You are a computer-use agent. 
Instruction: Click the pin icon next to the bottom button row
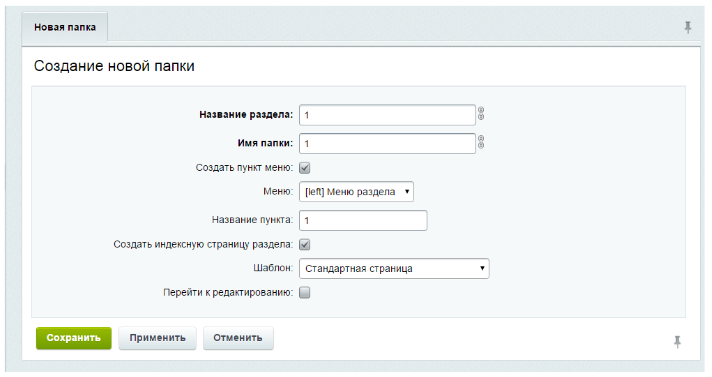tap(677, 342)
